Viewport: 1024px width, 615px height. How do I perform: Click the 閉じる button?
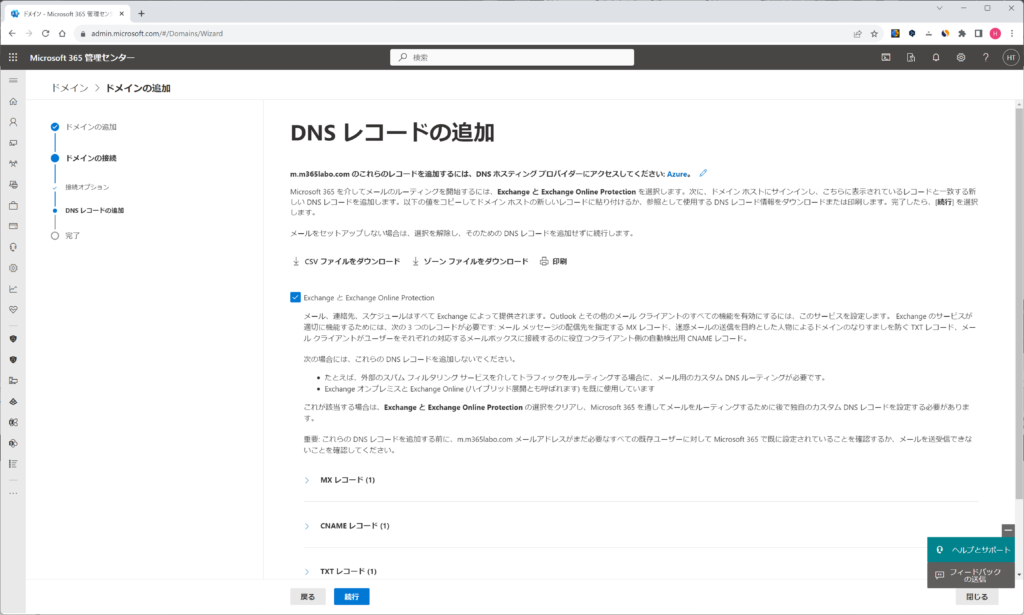point(977,597)
